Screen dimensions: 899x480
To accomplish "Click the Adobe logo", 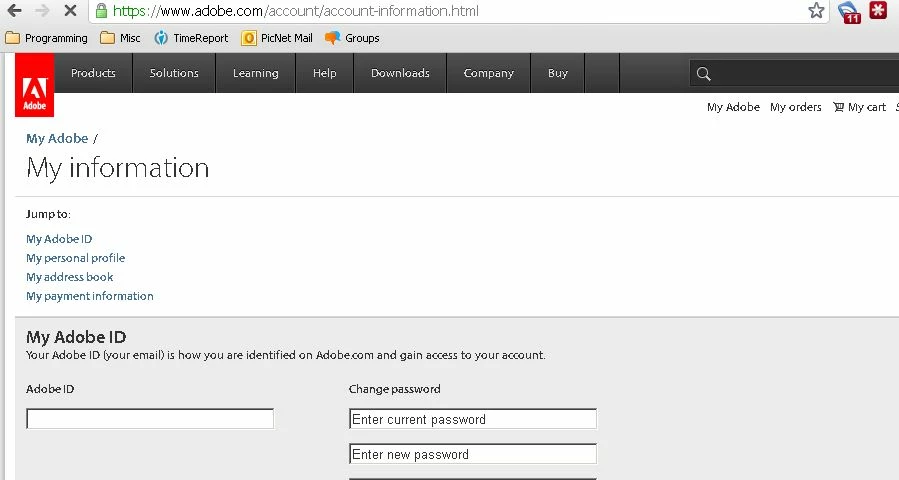I will click(34, 85).
